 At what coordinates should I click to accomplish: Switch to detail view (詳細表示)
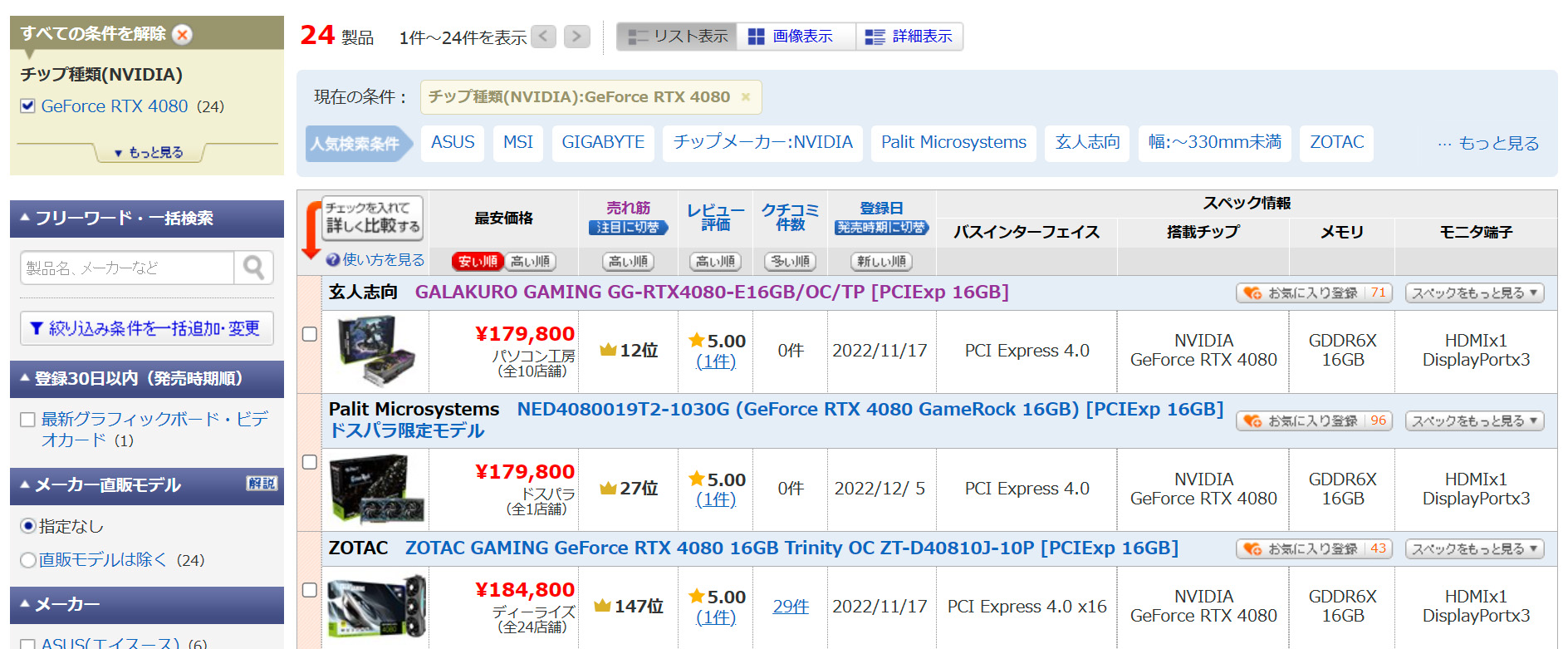pyautogui.click(x=909, y=37)
